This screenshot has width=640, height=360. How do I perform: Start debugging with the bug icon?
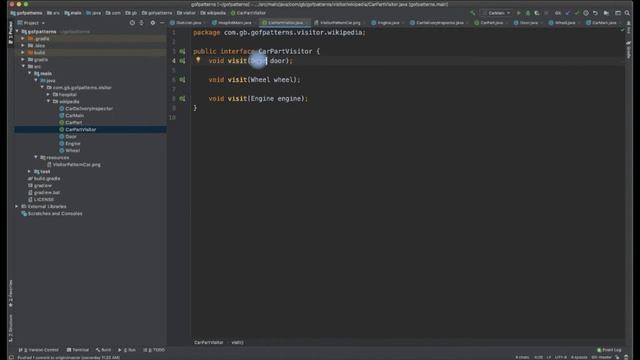coord(528,13)
